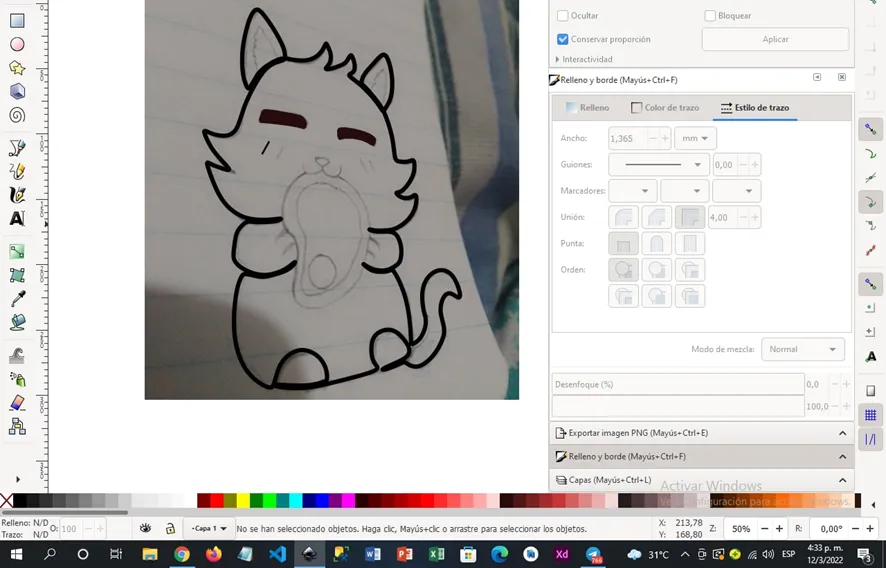Select the Text tool
Image resolution: width=886 pixels, height=568 pixels.
(17, 218)
